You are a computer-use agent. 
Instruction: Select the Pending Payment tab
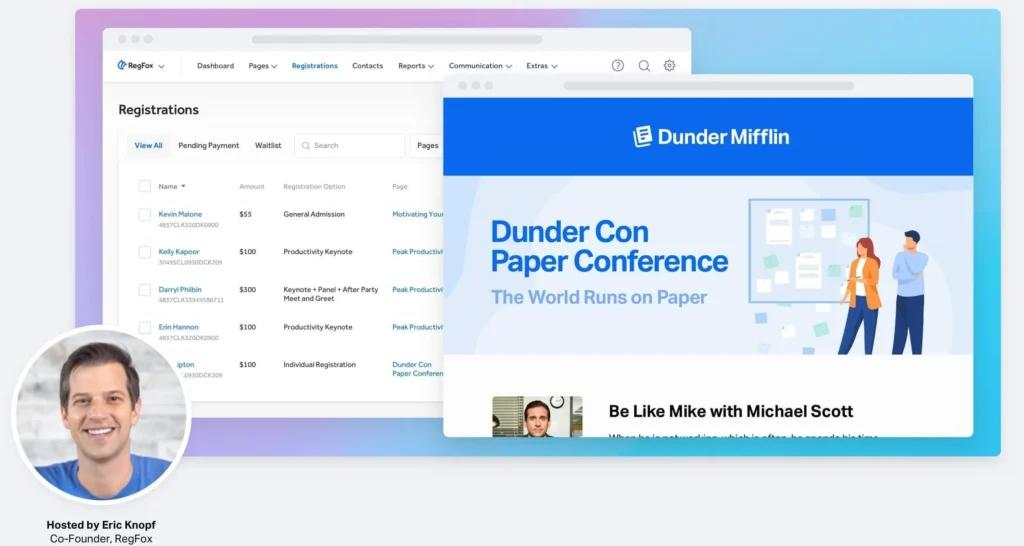pos(208,146)
